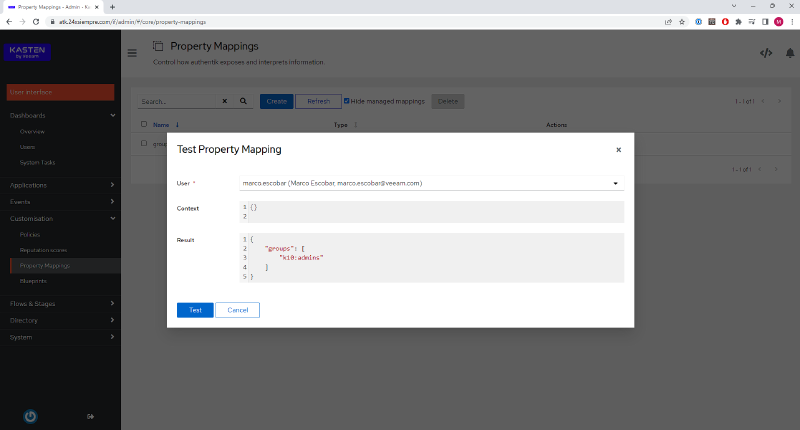Open Policies in the sidebar
The height and width of the screenshot is (430, 800).
click(x=30, y=235)
